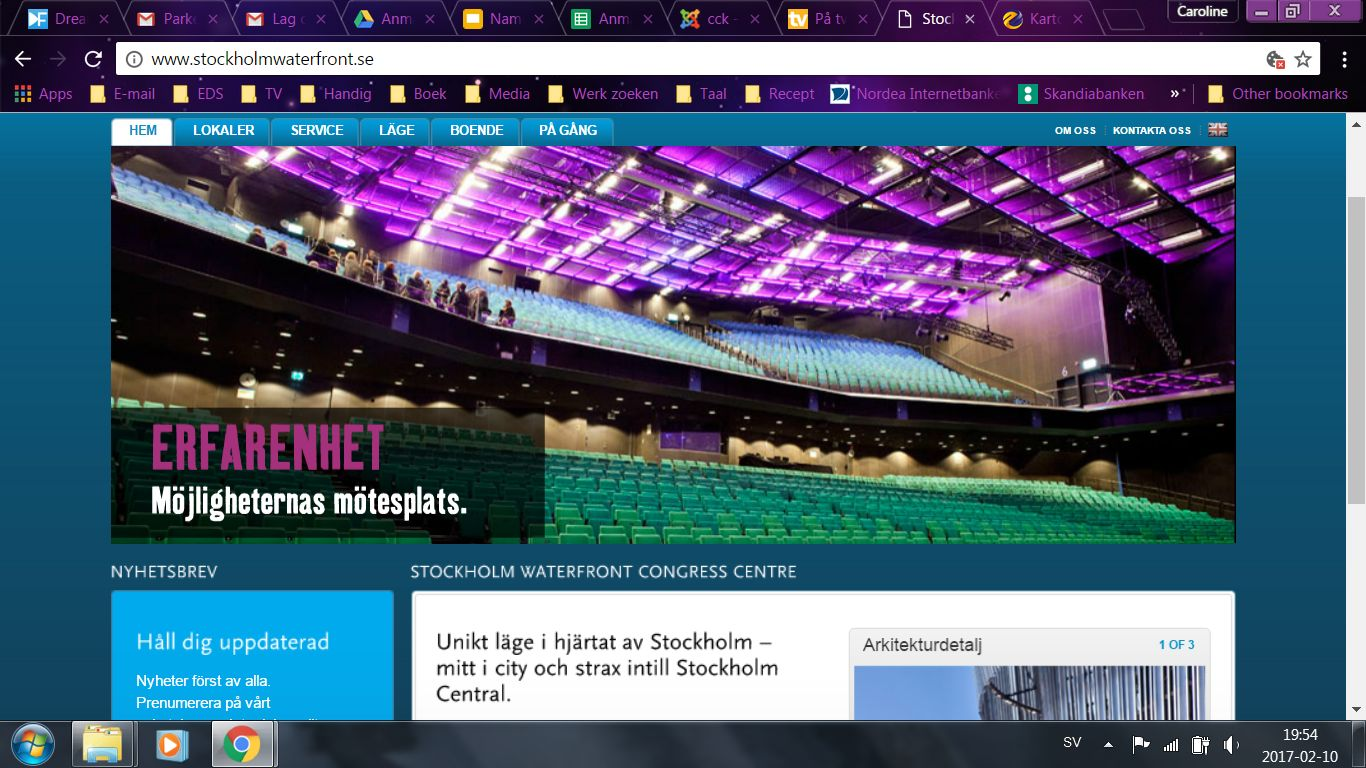The width and height of the screenshot is (1366, 768).
Task: Open a new tab with the new-tab button
Action: [x=1124, y=20]
